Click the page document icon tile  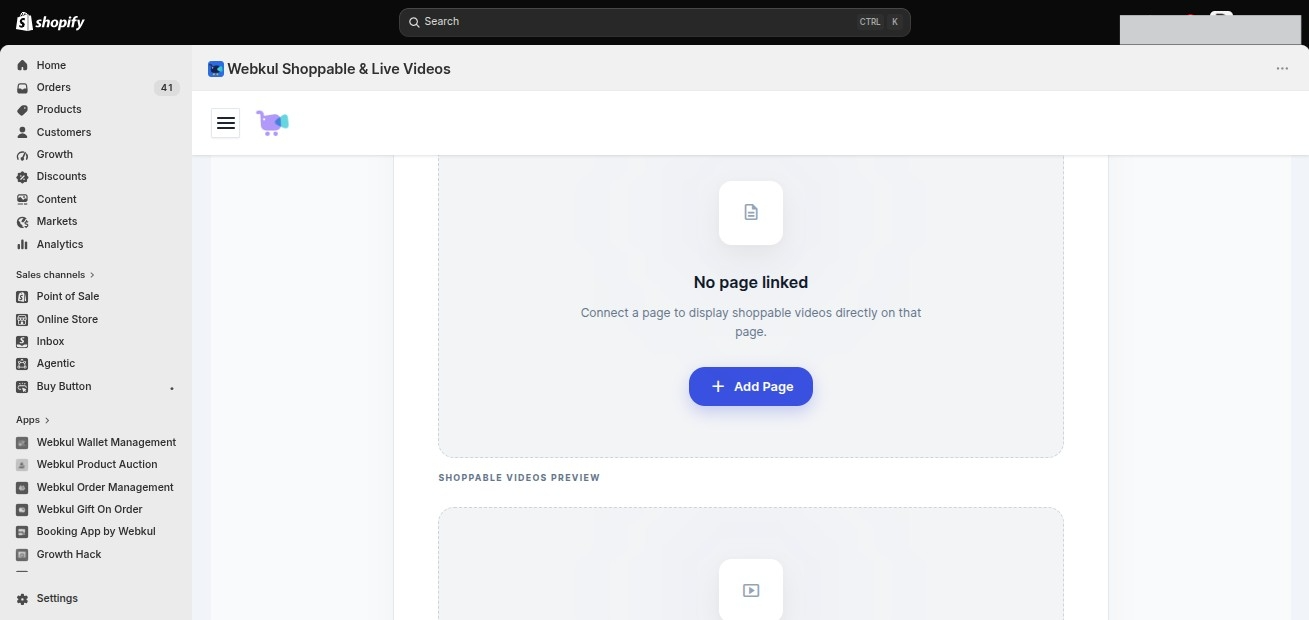(x=751, y=212)
